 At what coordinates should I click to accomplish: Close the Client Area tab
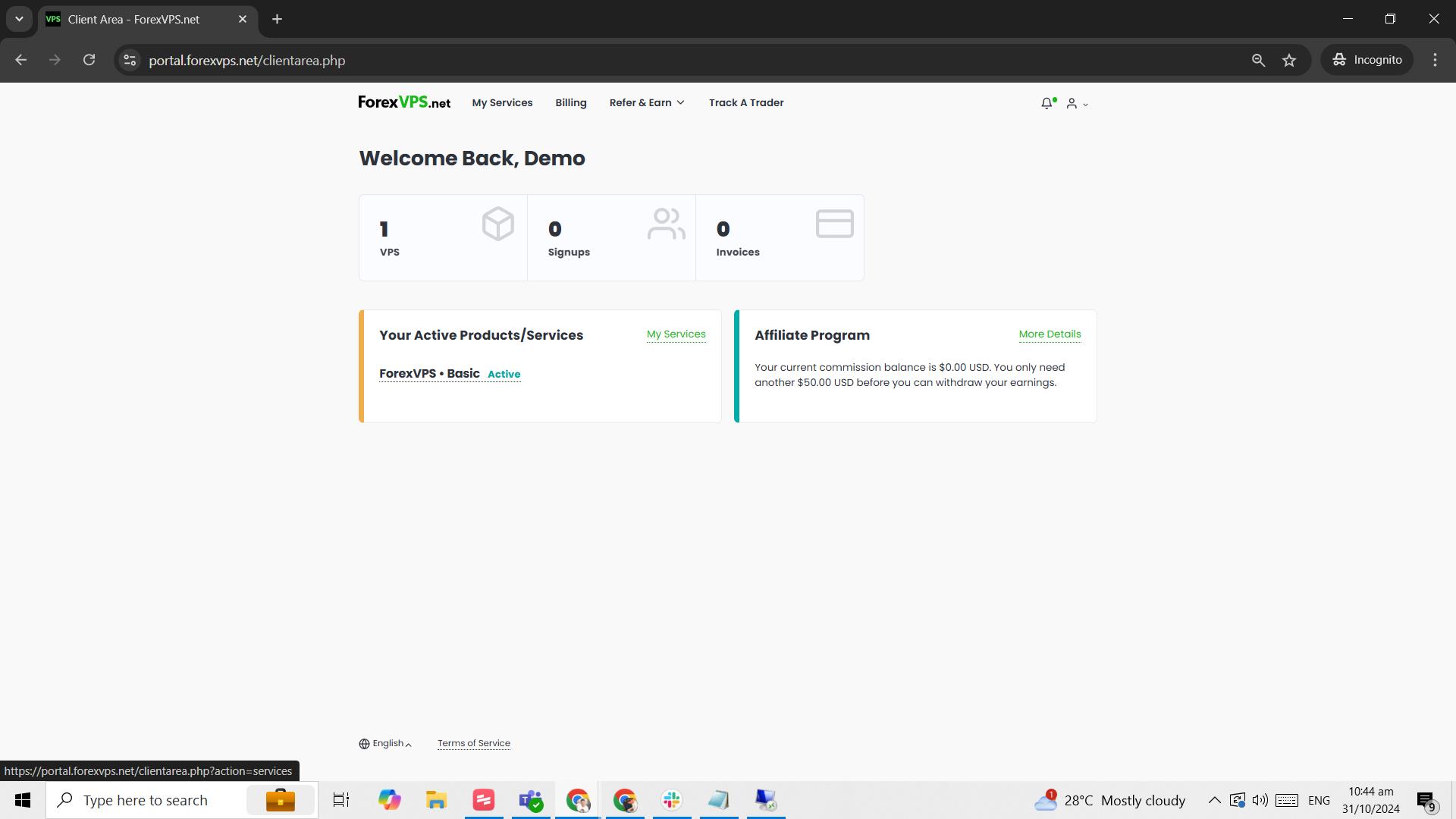pos(243,19)
